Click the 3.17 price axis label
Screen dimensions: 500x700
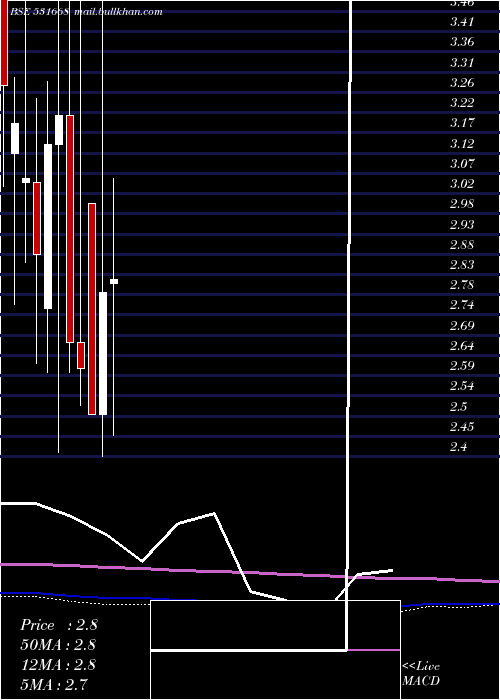click(x=462, y=123)
